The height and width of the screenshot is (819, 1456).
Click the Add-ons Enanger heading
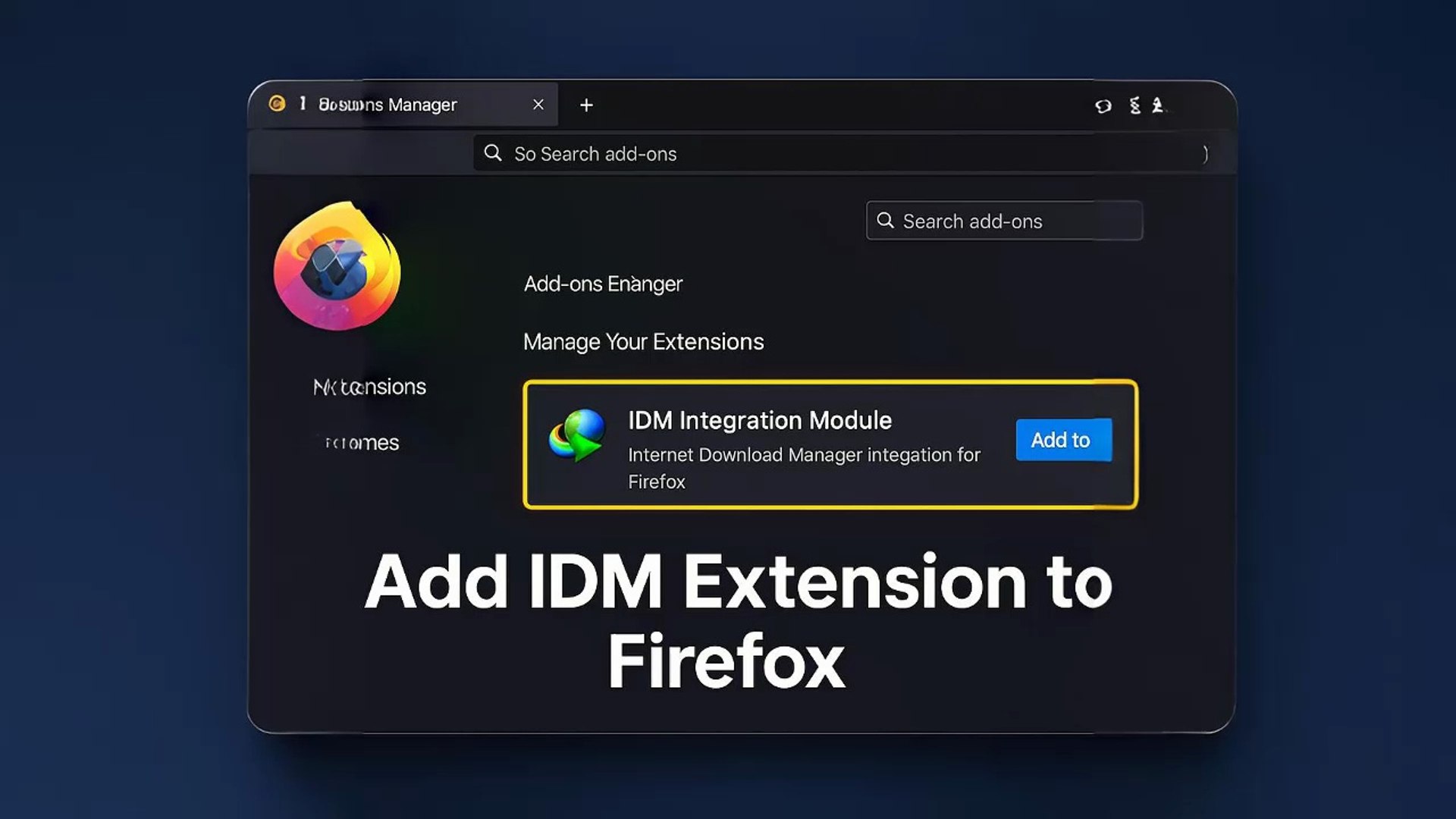[x=604, y=284]
